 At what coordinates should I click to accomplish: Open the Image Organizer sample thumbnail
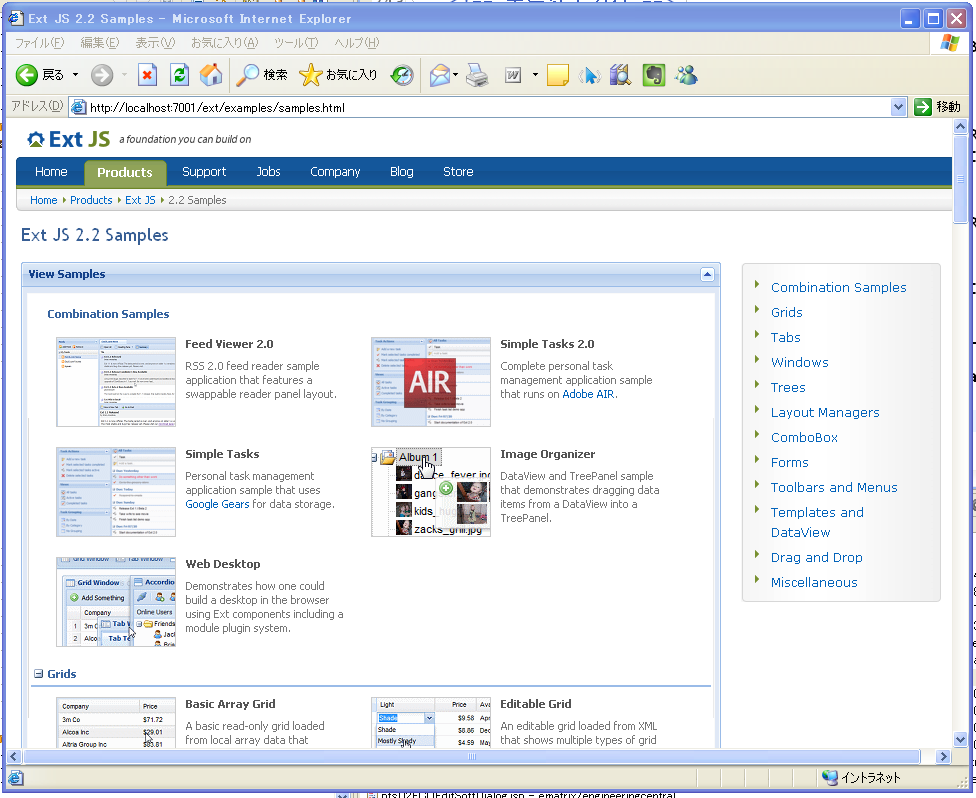[x=431, y=492]
